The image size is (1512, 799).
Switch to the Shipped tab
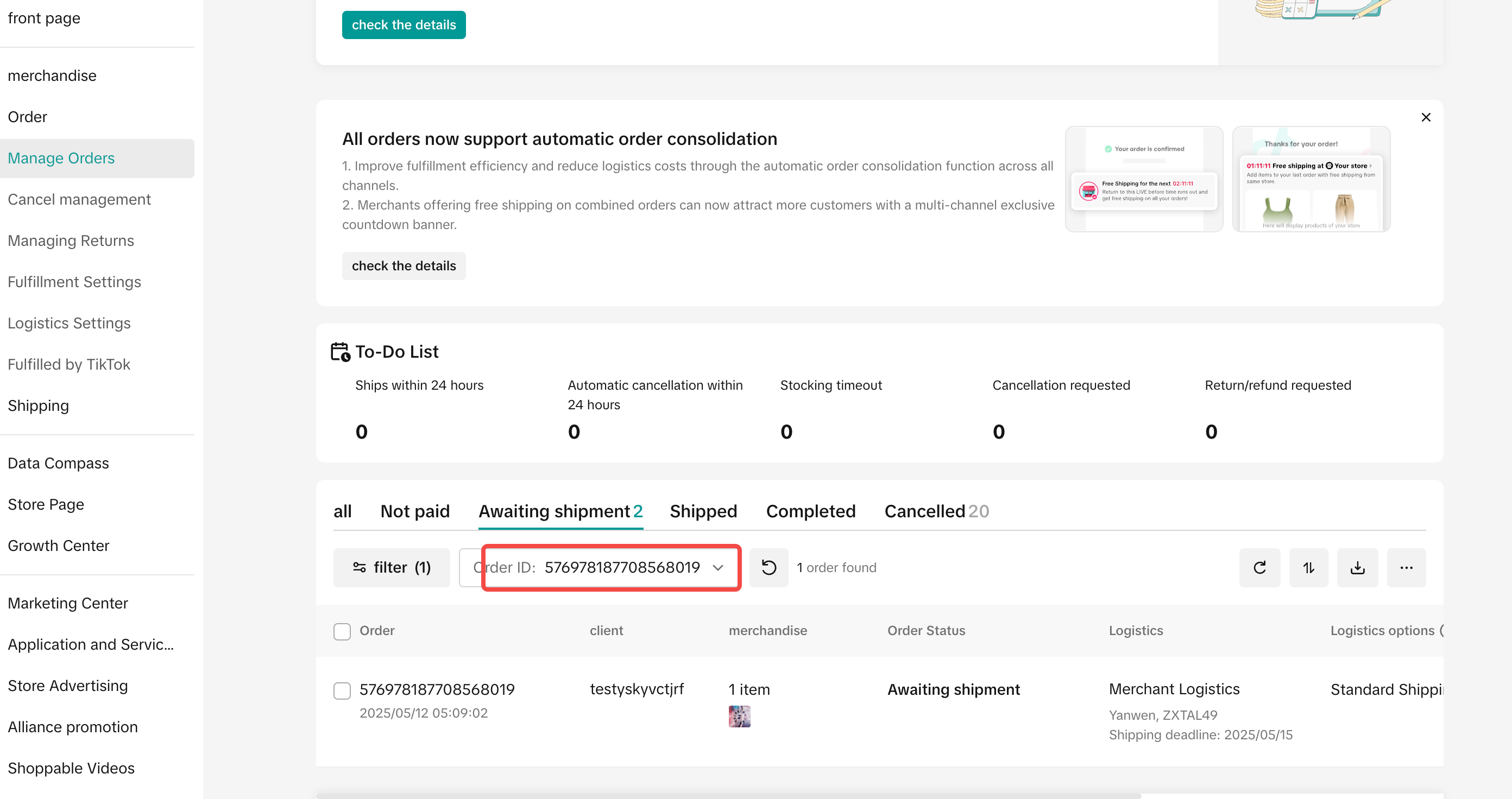(x=703, y=511)
